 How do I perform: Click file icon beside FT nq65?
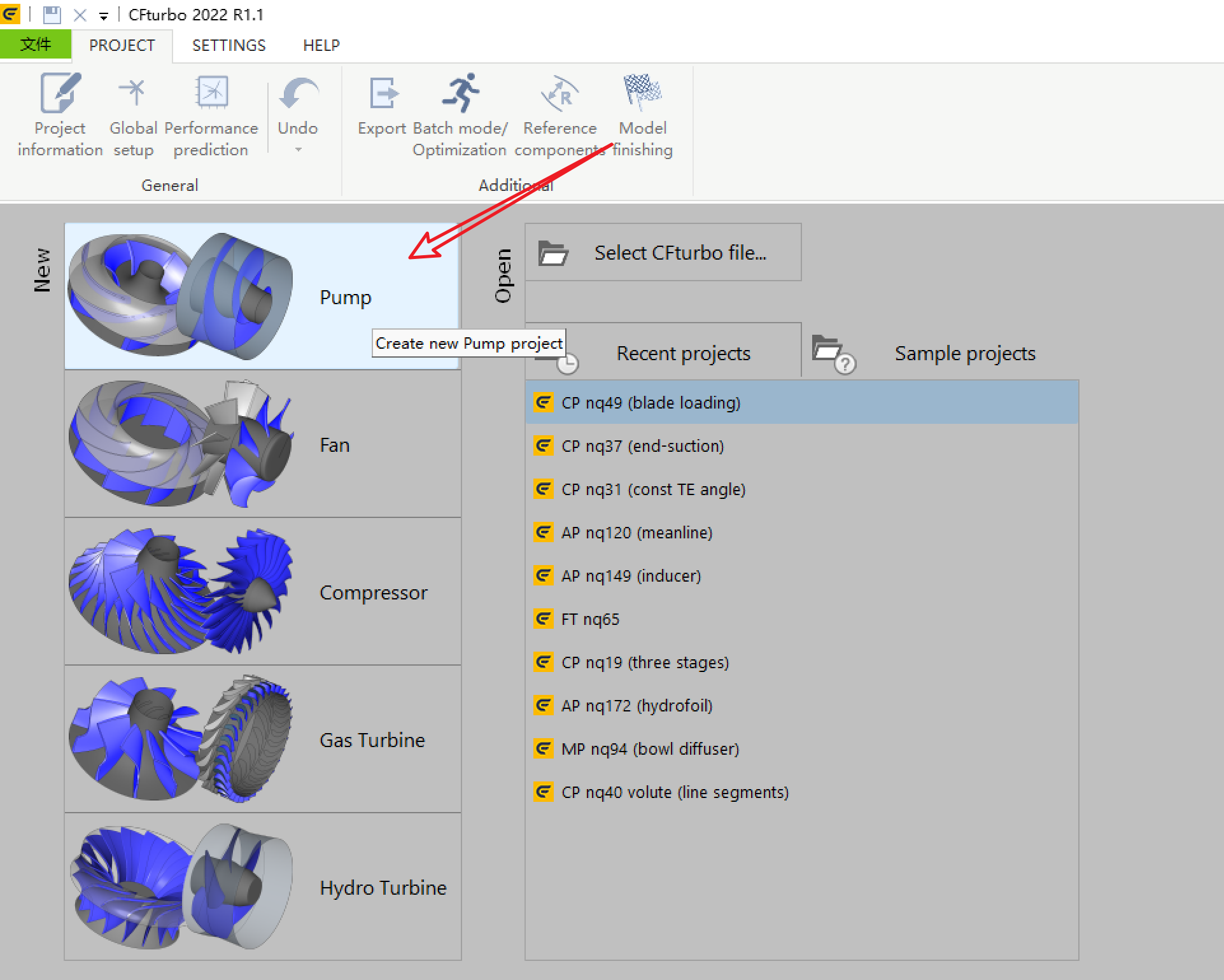(x=543, y=619)
